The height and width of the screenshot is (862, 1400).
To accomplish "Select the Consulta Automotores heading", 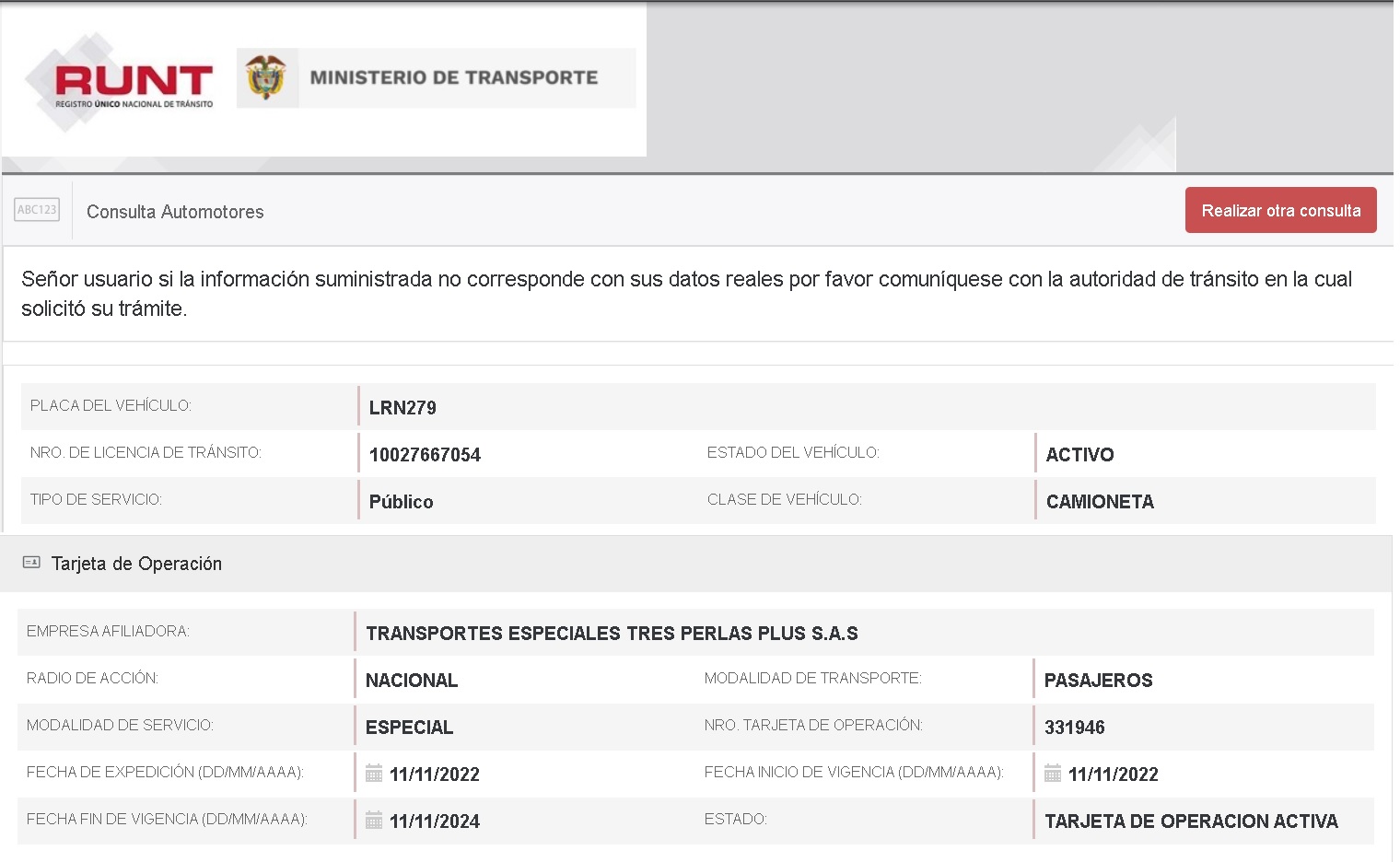I will (175, 212).
